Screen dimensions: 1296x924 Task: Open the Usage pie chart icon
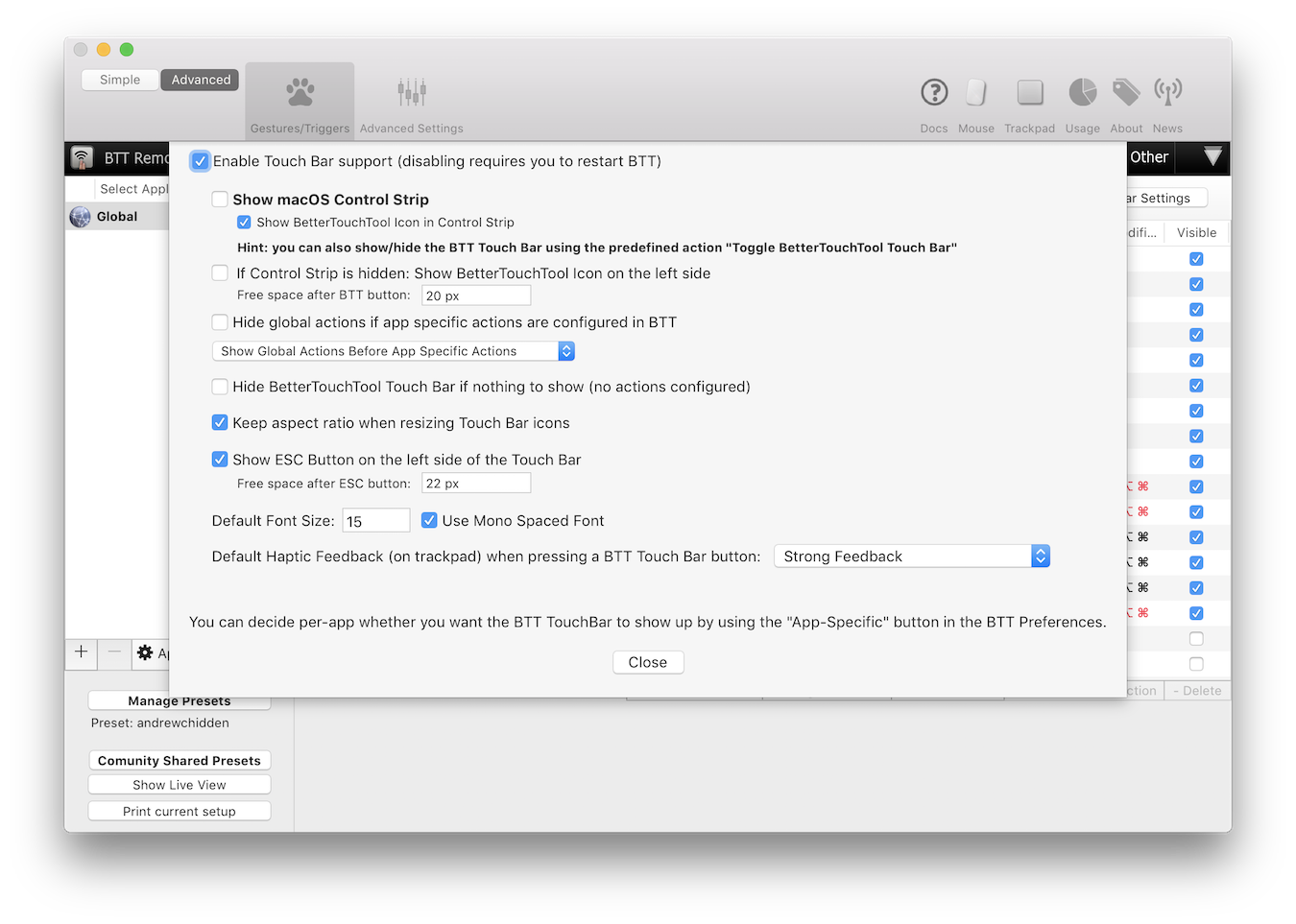(x=1083, y=92)
